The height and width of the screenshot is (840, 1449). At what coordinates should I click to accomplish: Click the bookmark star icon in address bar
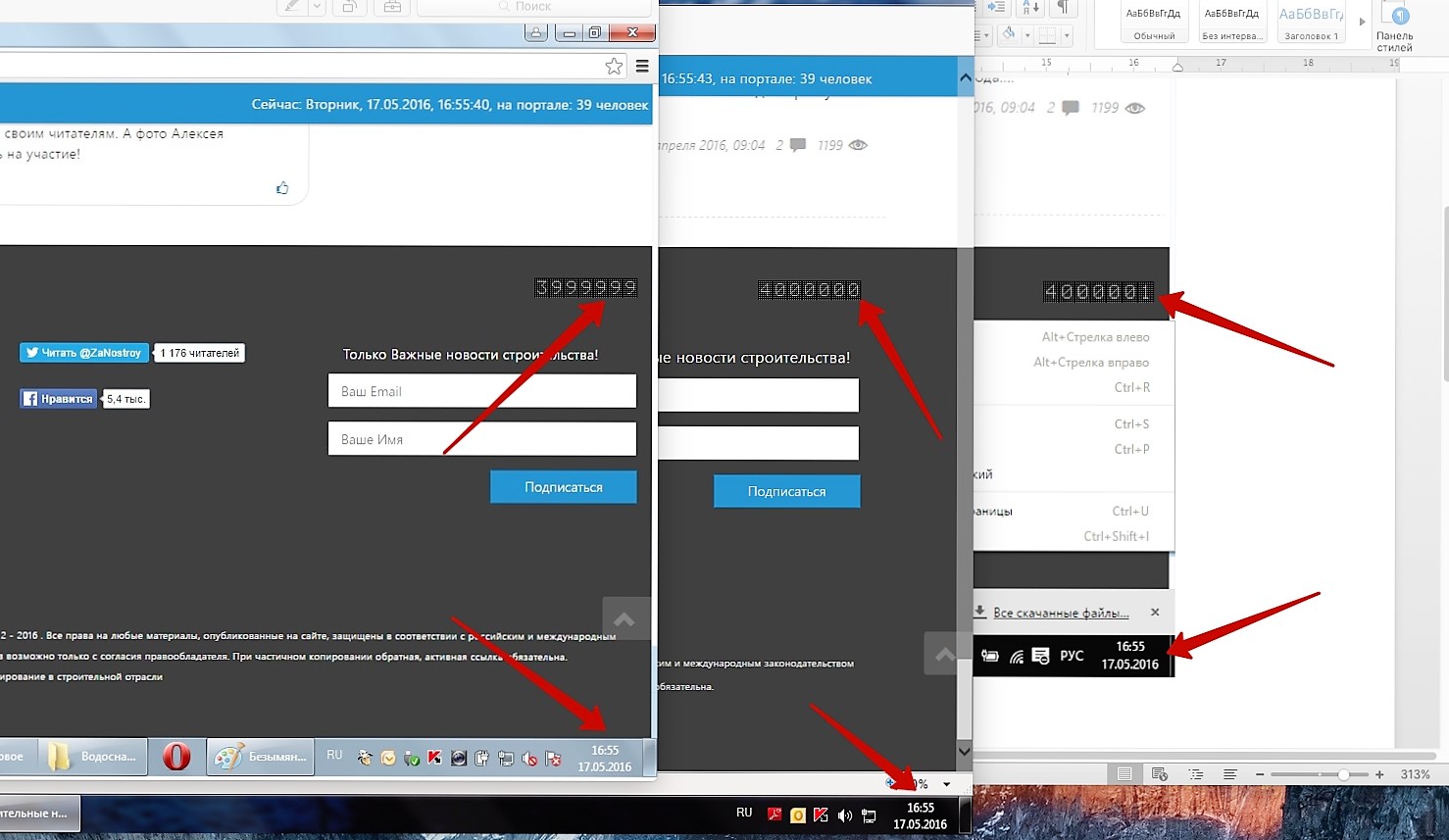click(x=614, y=67)
